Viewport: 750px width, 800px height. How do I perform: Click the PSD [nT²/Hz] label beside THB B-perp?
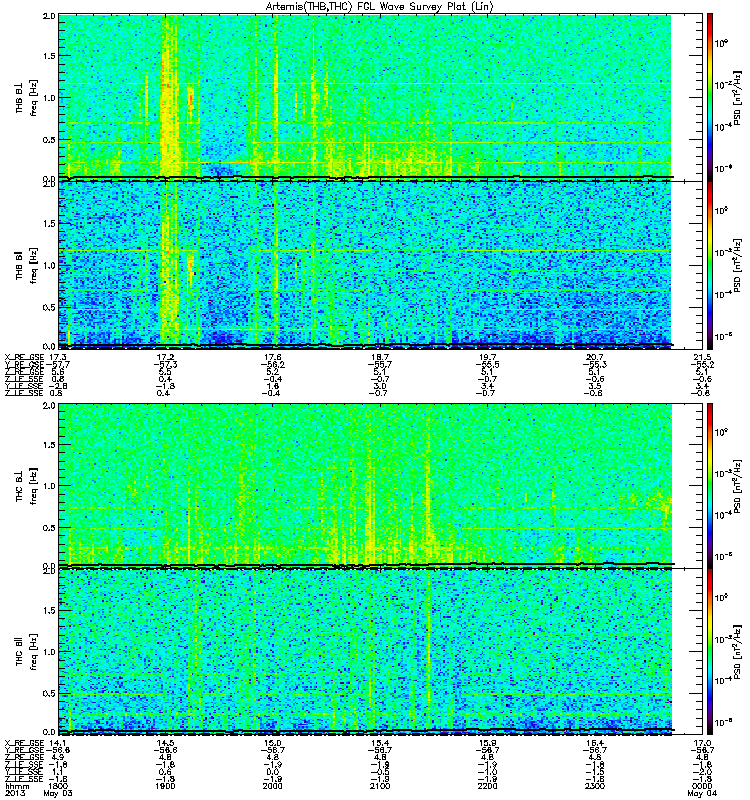(x=737, y=97)
